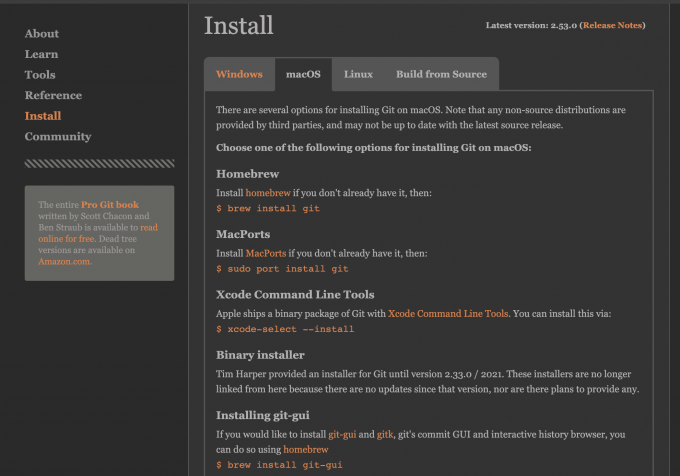Open the Reference sidebar link
Viewport: 680px width, 476px height.
53,95
